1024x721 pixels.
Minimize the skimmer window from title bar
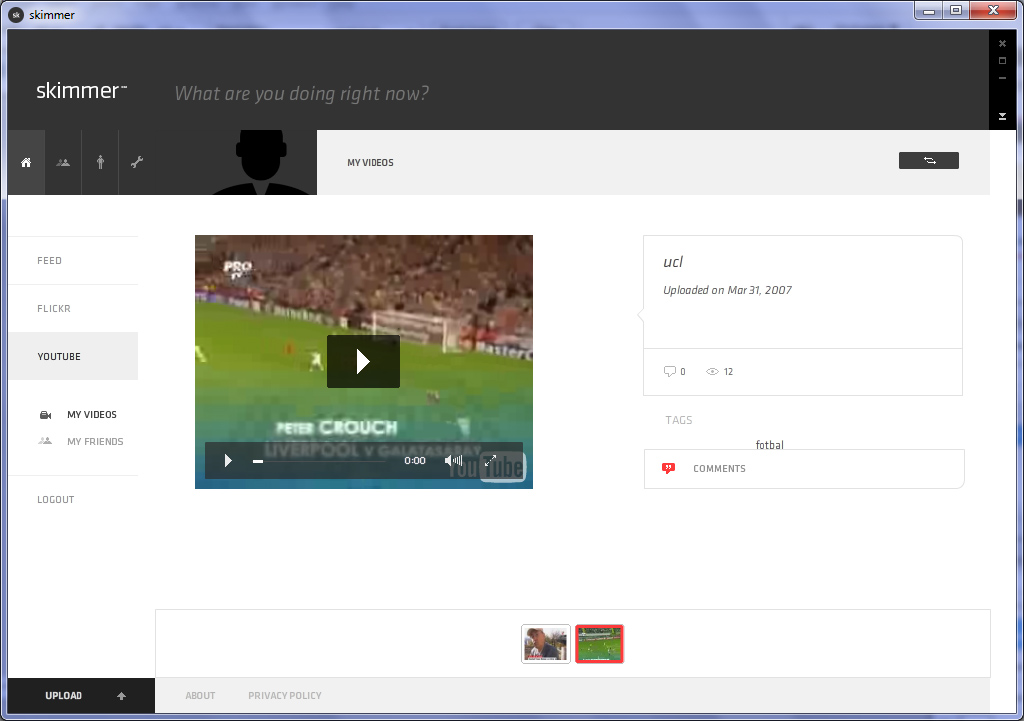coord(929,10)
